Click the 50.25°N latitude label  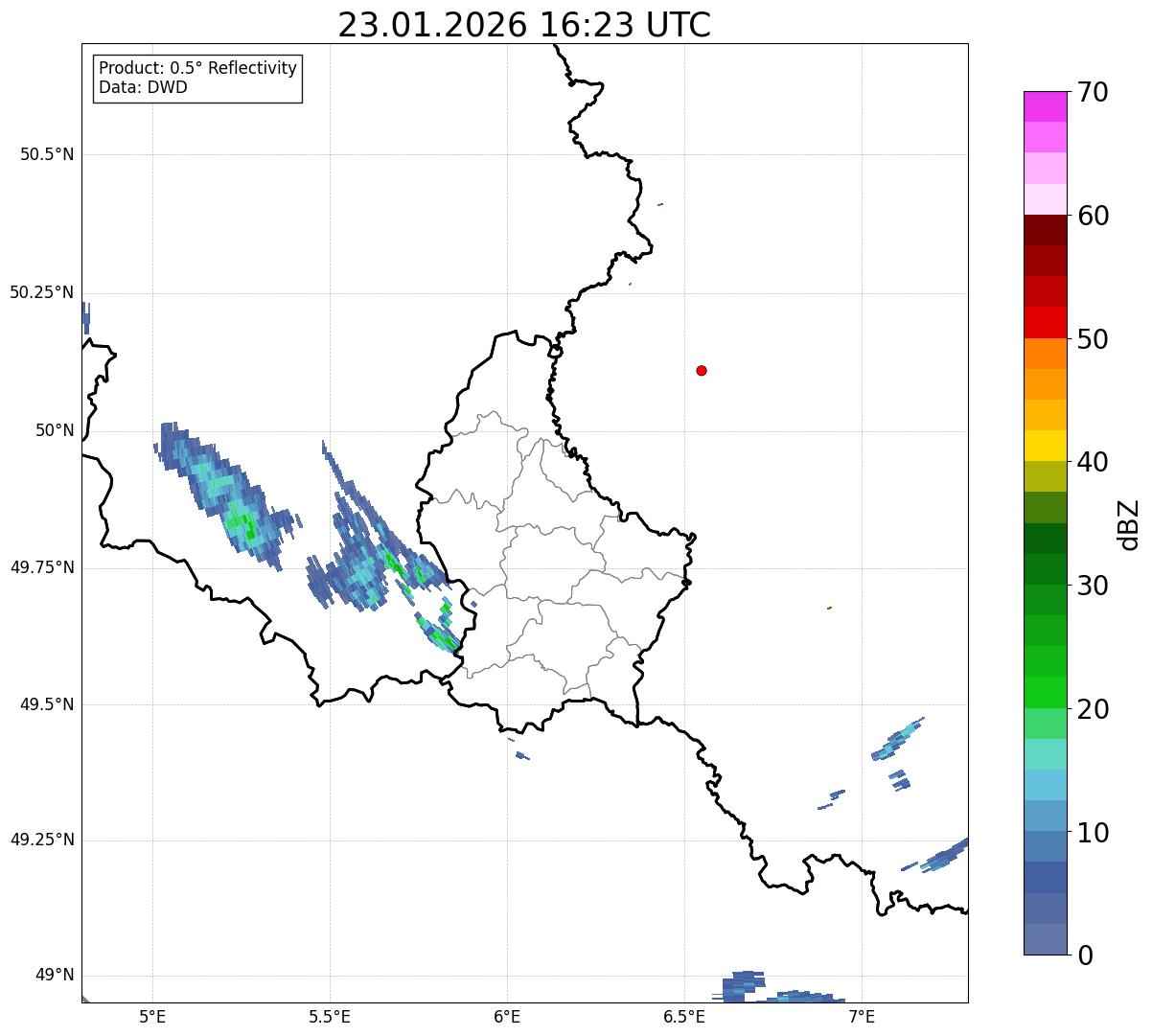coord(42,292)
